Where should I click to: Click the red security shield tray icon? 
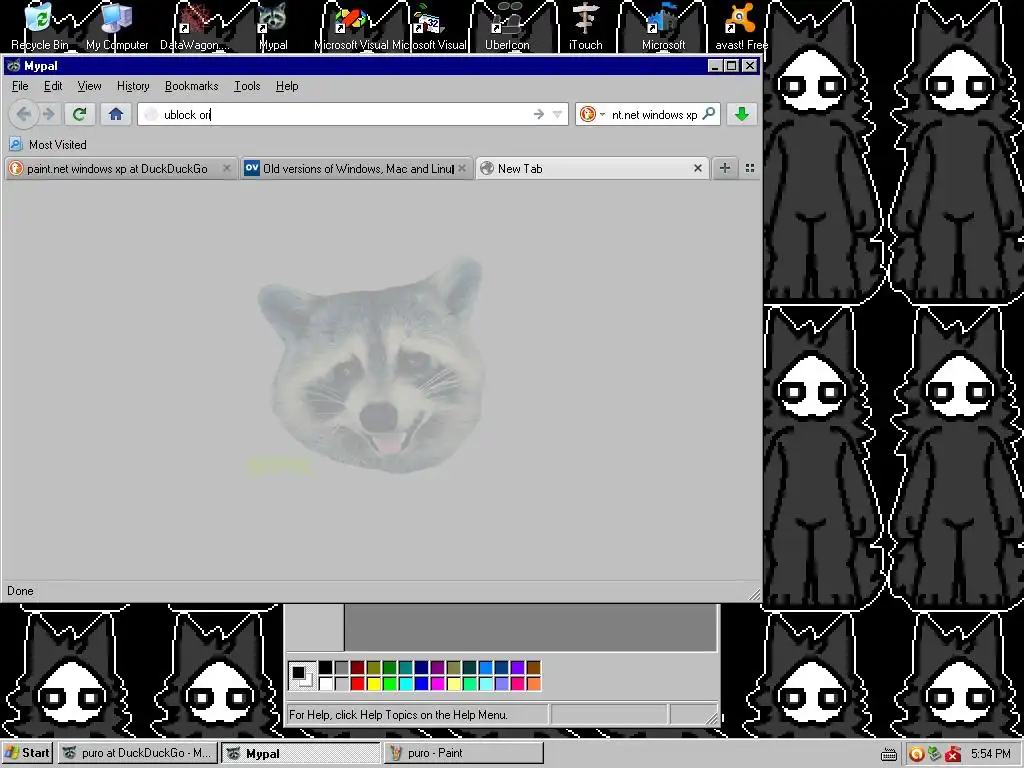(953, 754)
